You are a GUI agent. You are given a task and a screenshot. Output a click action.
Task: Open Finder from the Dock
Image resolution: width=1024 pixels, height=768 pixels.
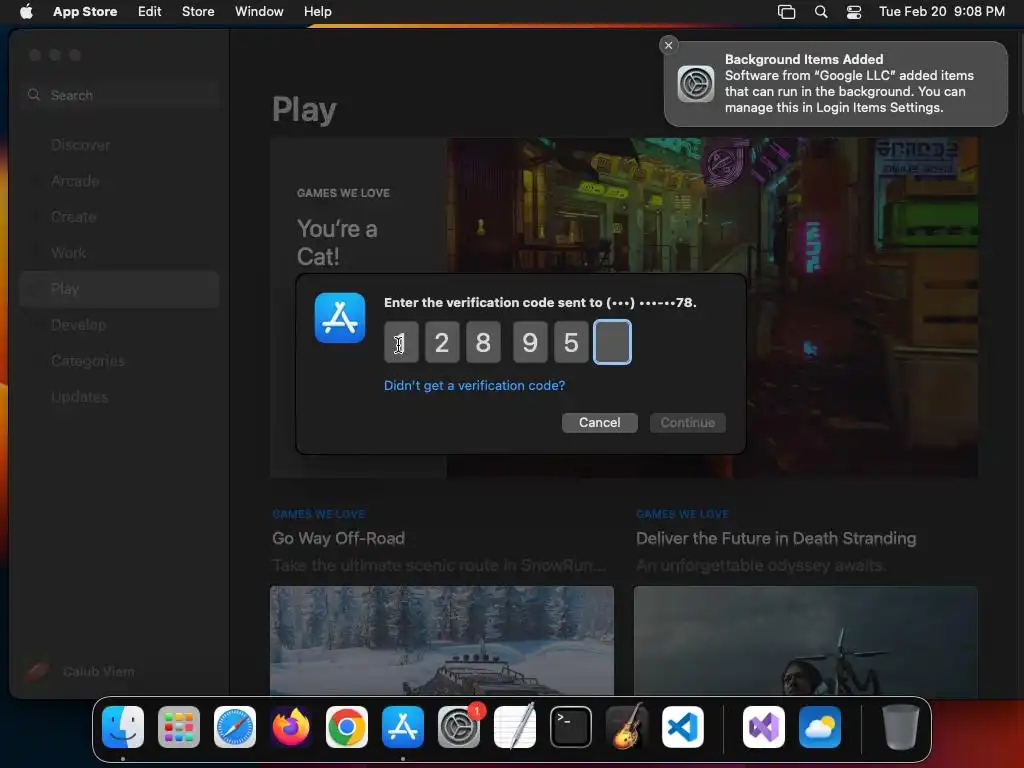[123, 727]
